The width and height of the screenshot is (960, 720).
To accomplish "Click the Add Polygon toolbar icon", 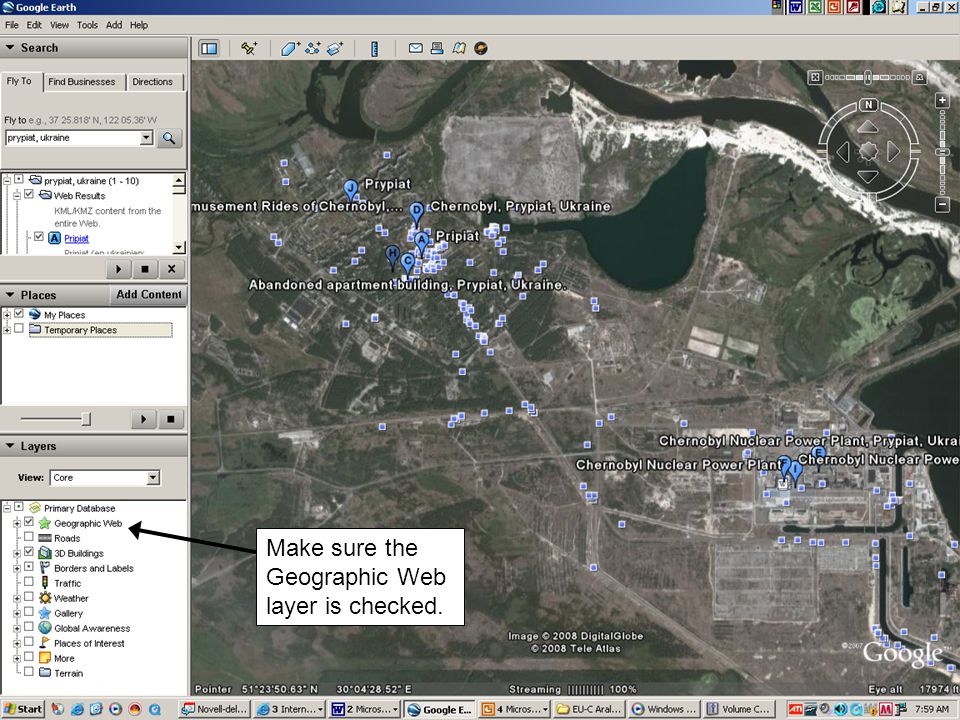I will pos(290,48).
